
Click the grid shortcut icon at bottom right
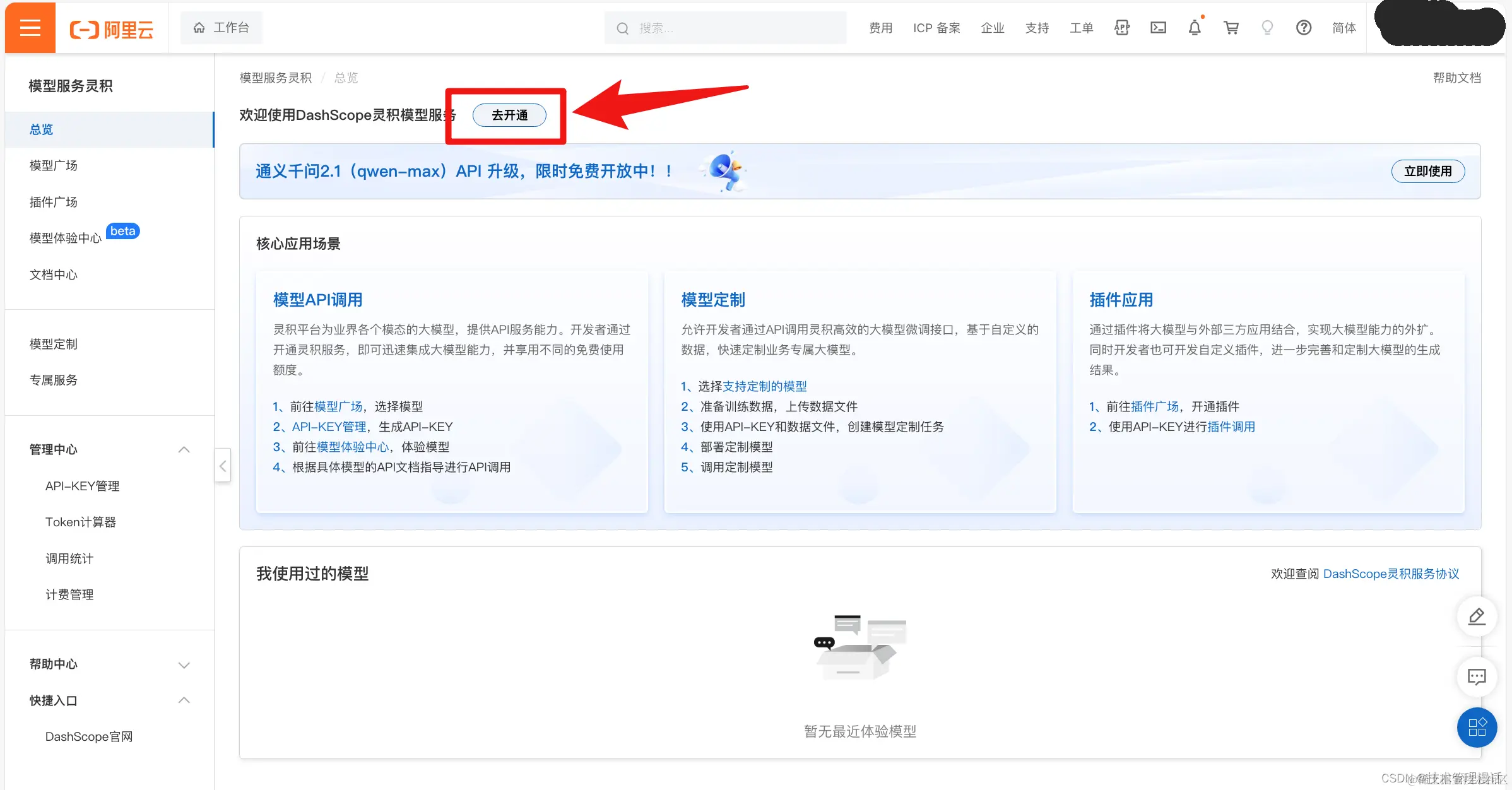click(x=1477, y=728)
